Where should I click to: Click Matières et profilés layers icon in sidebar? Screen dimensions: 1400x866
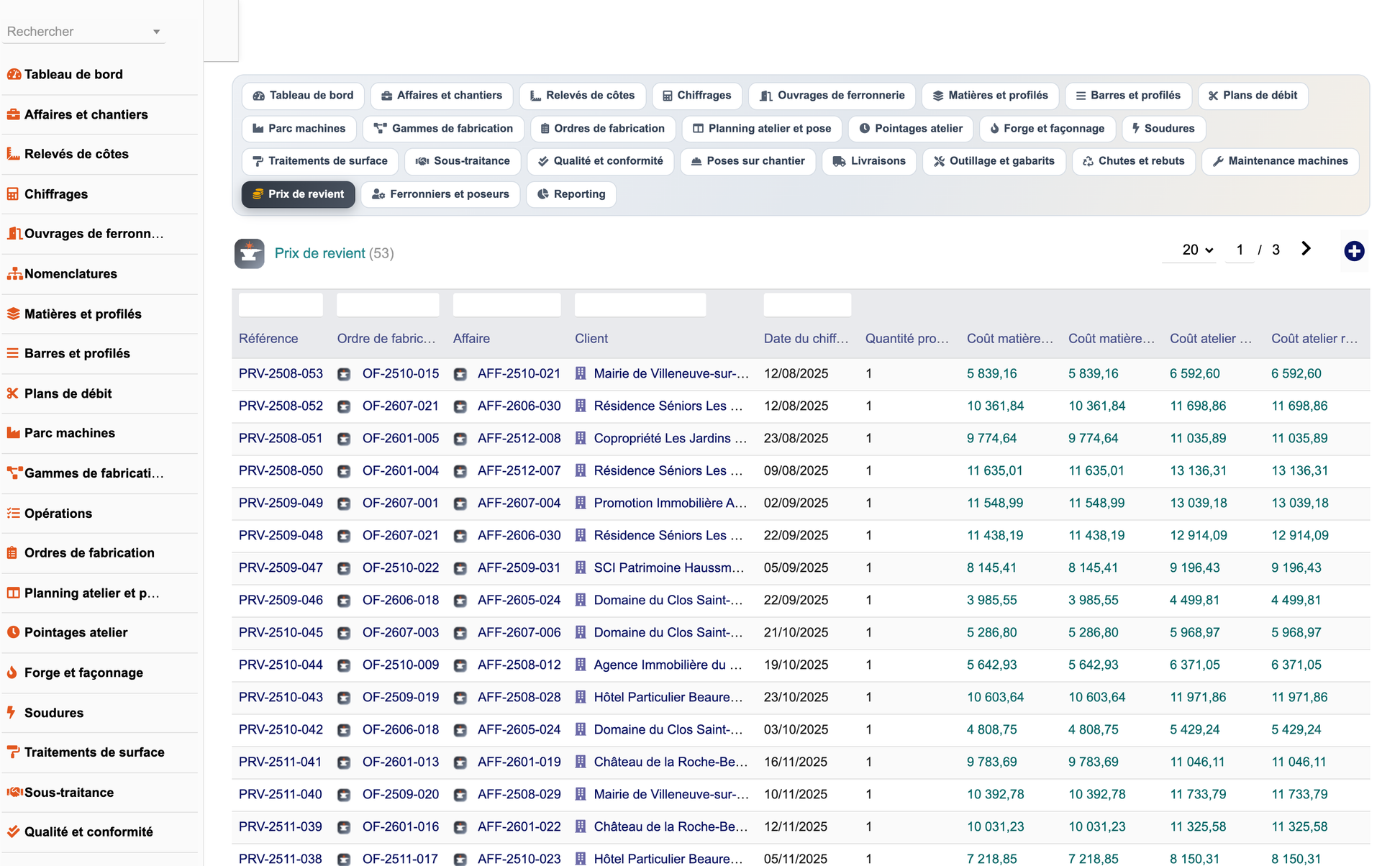point(14,314)
